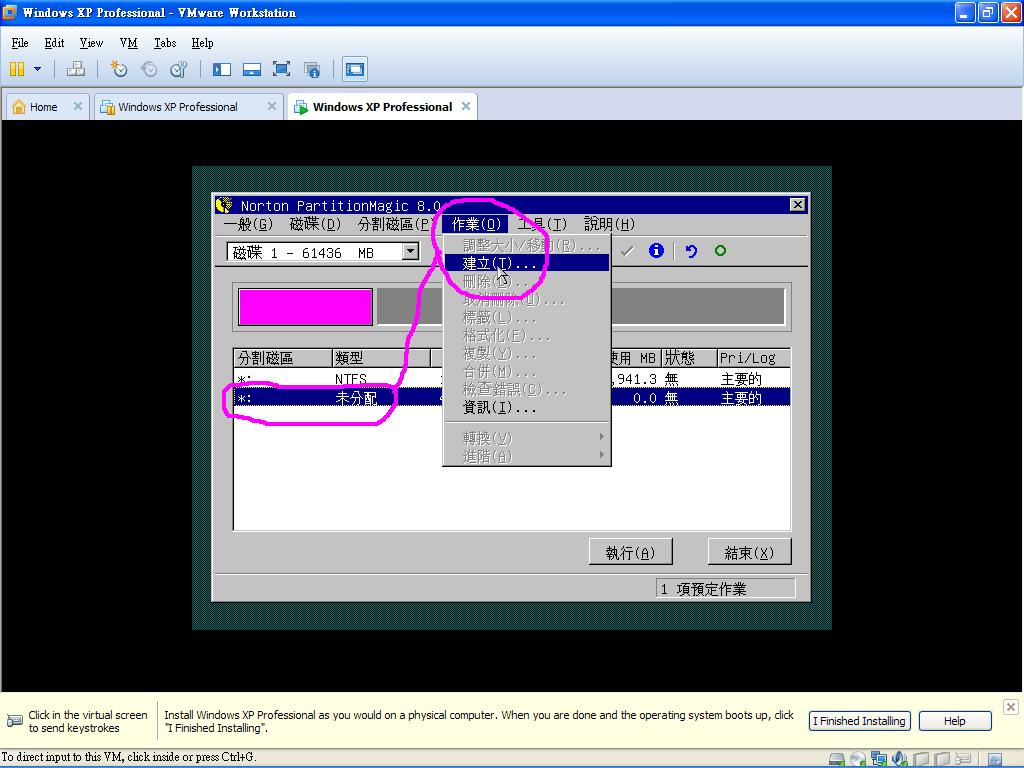The image size is (1024, 768).
Task: Click the 1 項預定作業 status field
Action: 726,588
